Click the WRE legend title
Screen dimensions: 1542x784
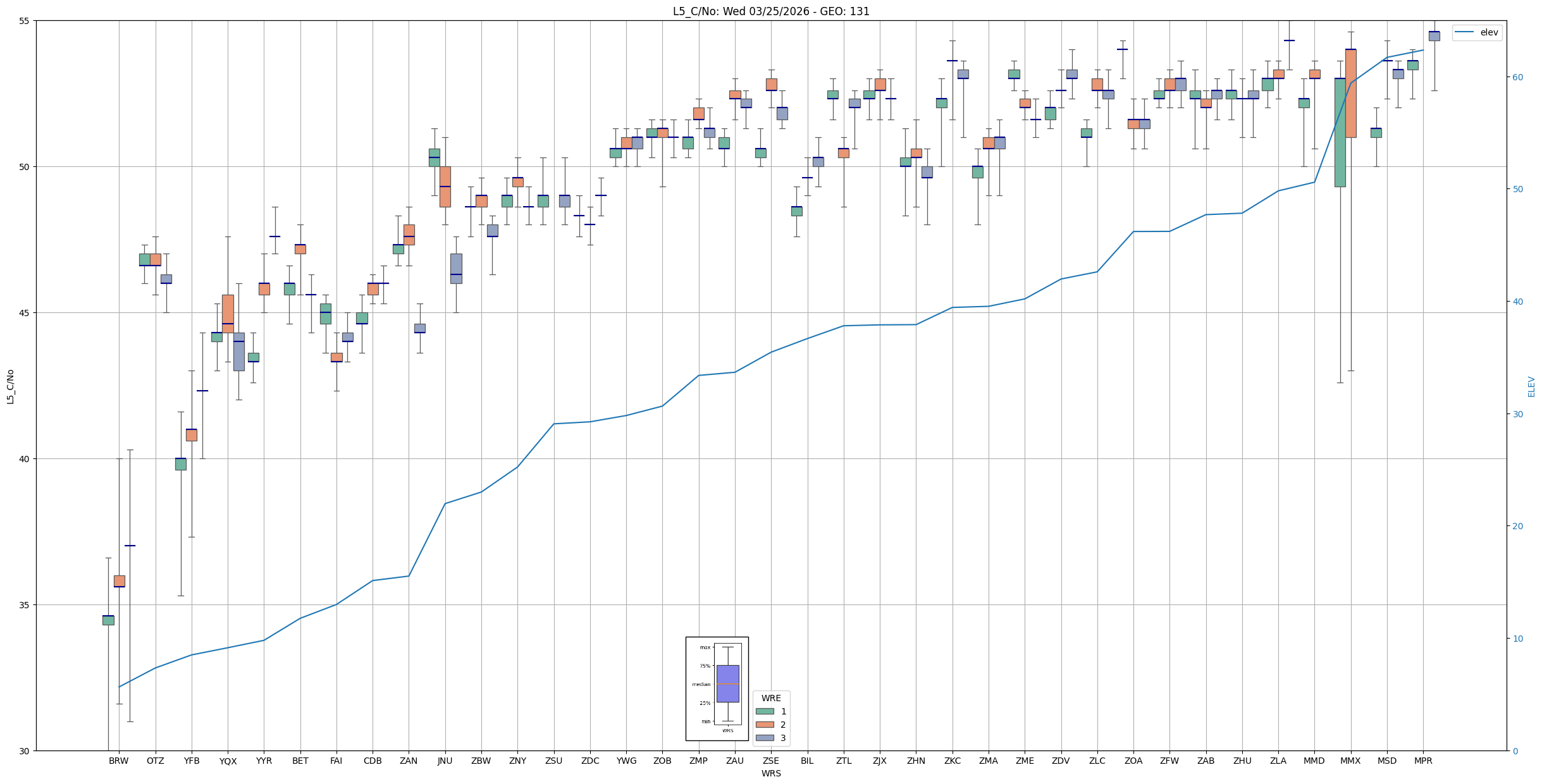pyautogui.click(x=771, y=698)
